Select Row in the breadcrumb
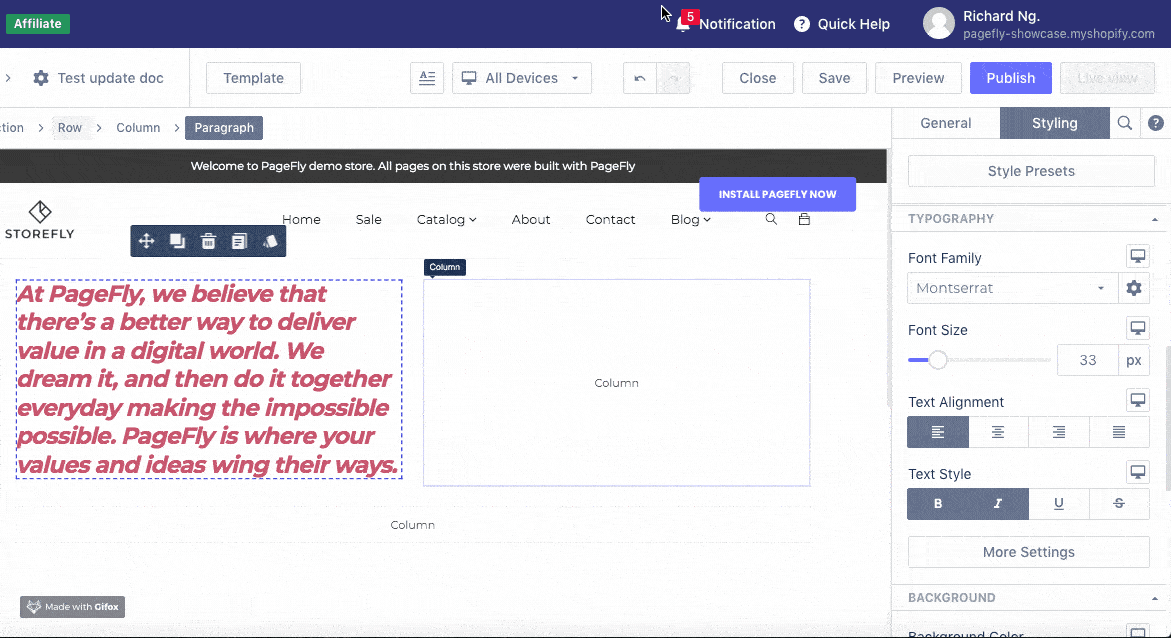The image size is (1171, 638). [x=69, y=128]
